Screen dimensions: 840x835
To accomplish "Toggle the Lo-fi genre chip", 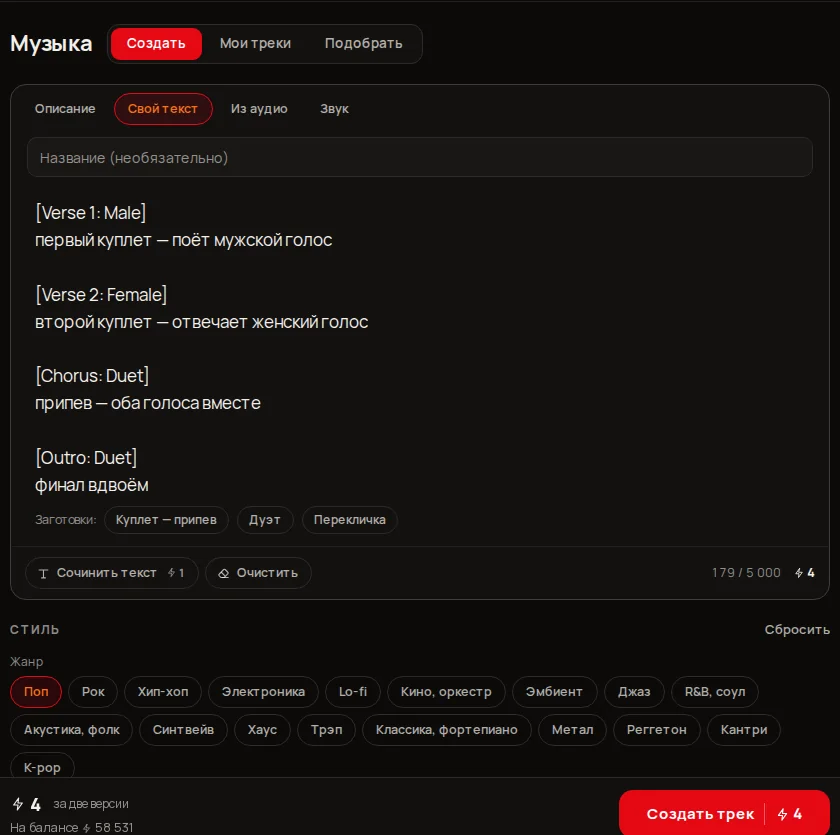I will (x=352, y=691).
